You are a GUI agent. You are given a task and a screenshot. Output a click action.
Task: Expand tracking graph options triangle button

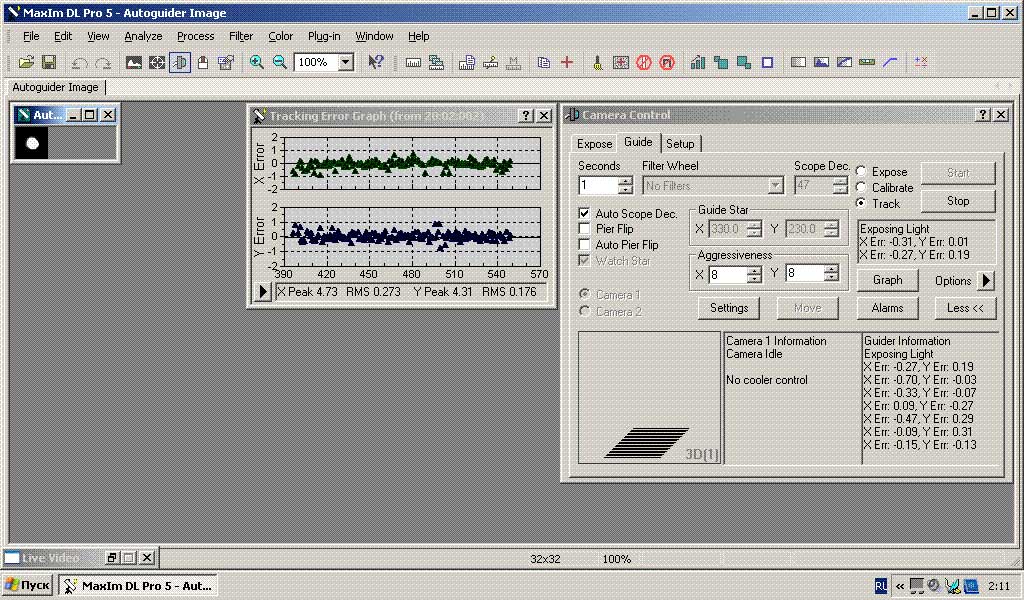263,292
